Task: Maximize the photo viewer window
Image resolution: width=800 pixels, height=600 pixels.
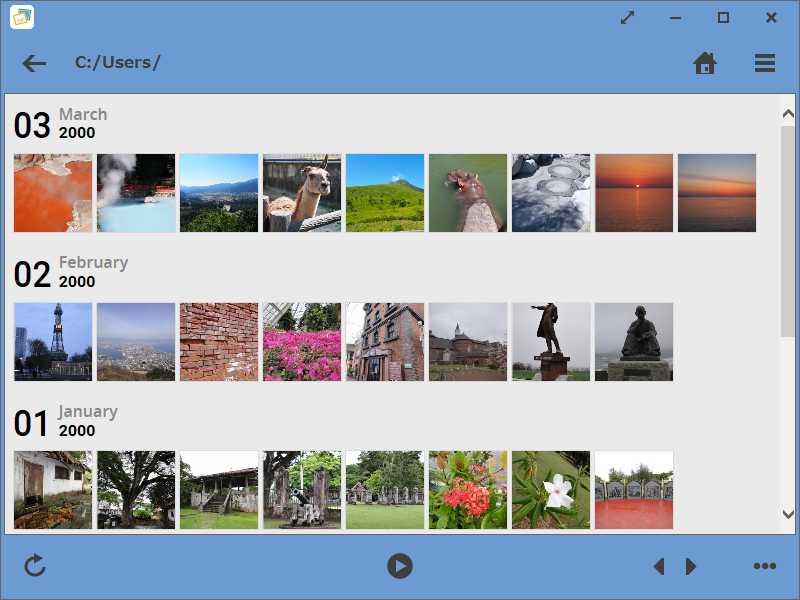Action: 723,18
